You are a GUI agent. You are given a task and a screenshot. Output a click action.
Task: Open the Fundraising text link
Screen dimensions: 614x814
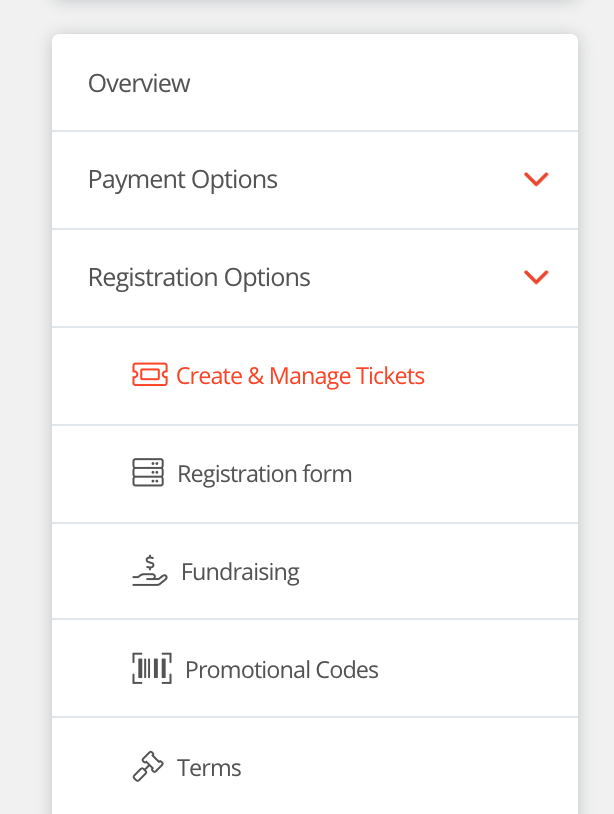coord(240,572)
